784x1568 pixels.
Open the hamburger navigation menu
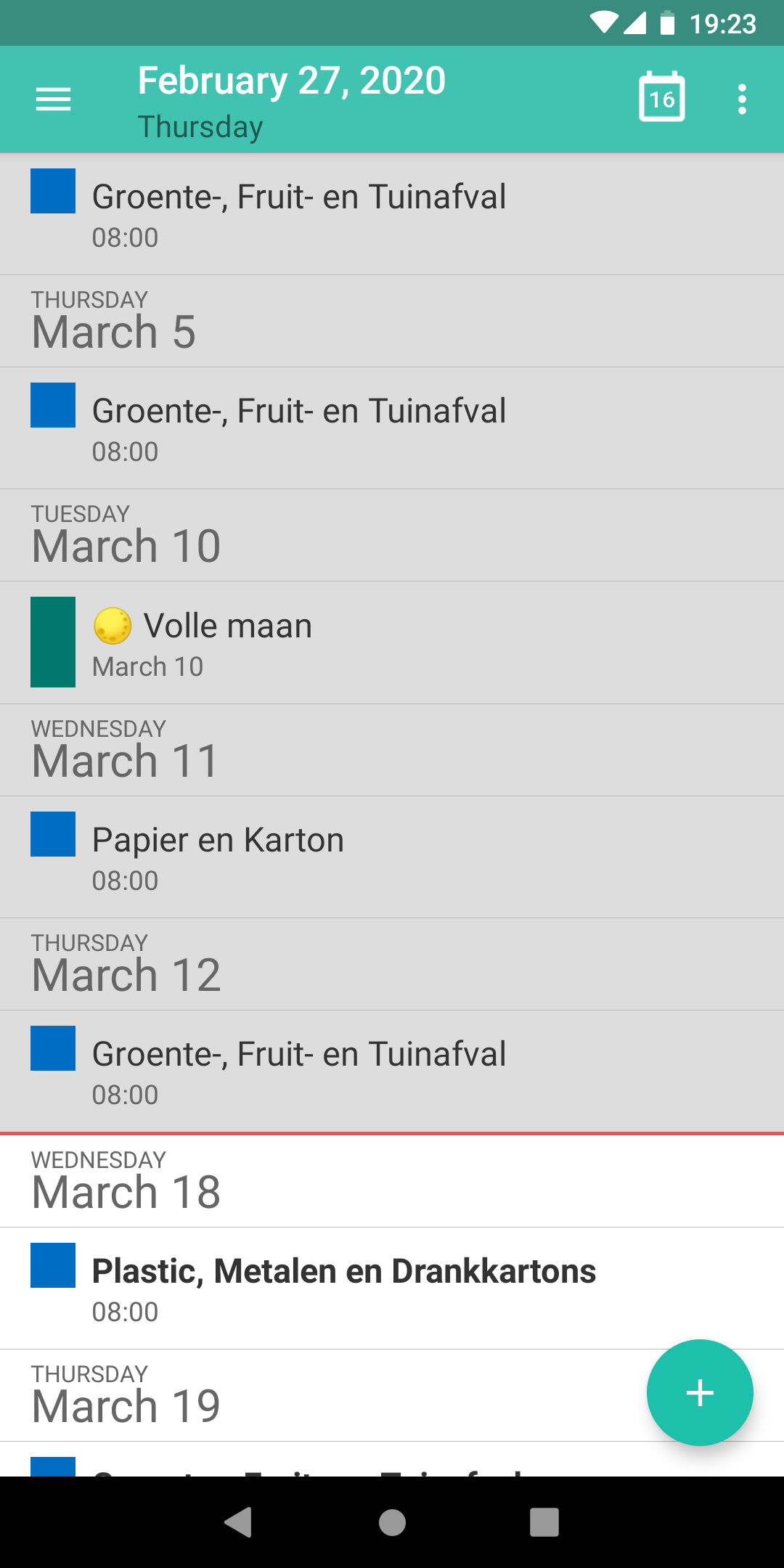click(53, 99)
